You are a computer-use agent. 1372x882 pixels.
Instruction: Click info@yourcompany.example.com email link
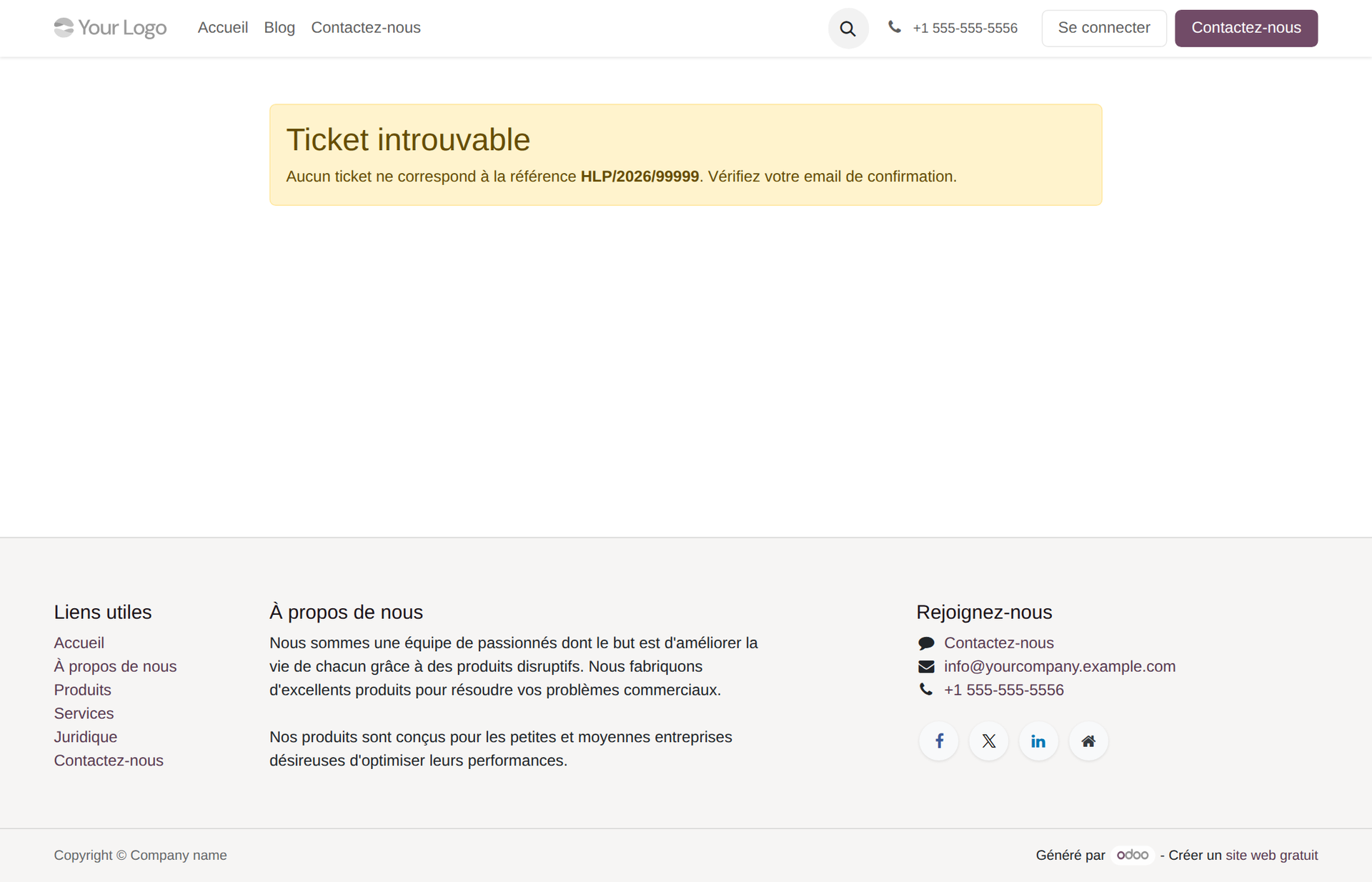[1059, 666]
